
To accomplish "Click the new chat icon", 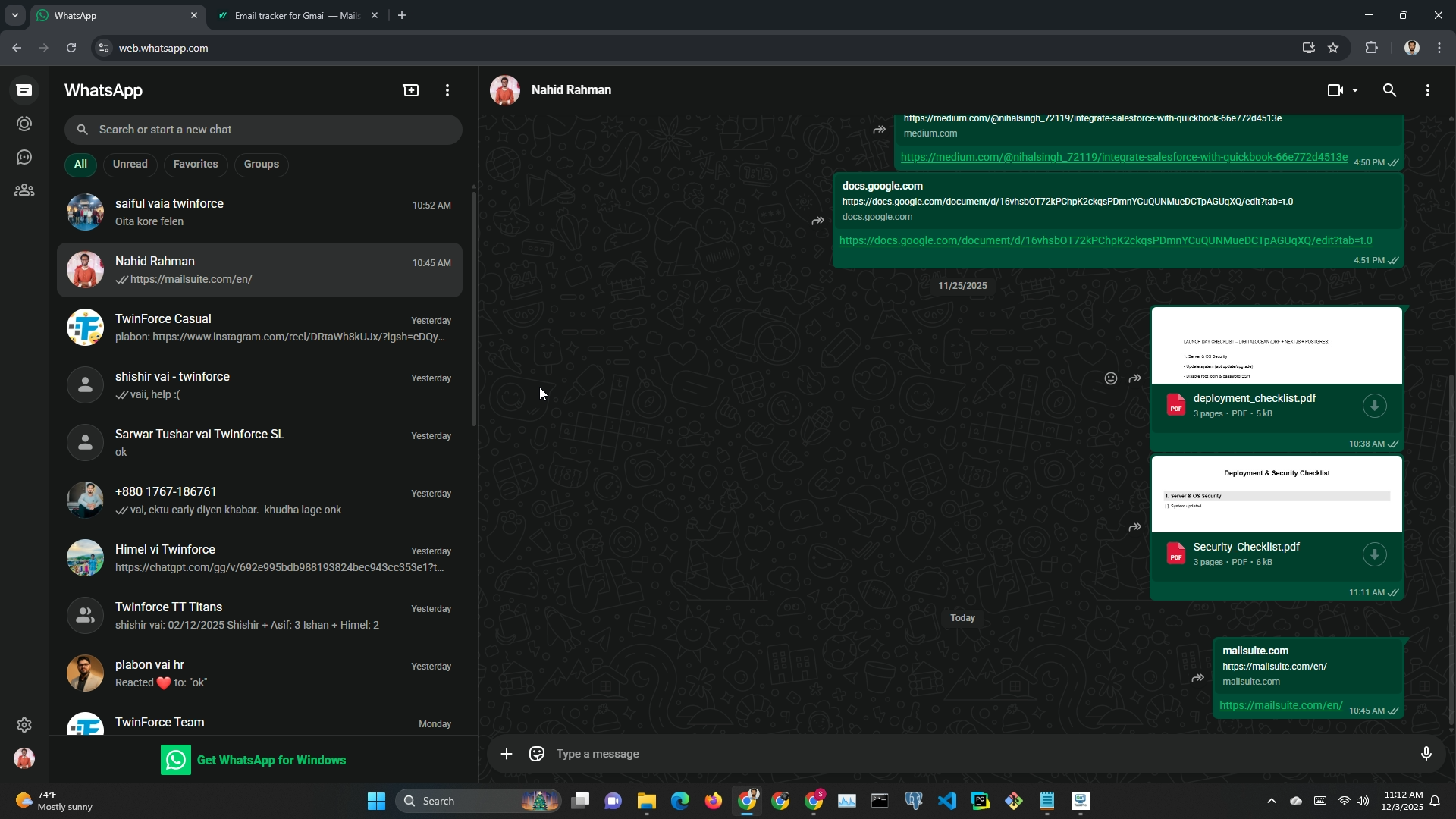I will pyautogui.click(x=410, y=90).
